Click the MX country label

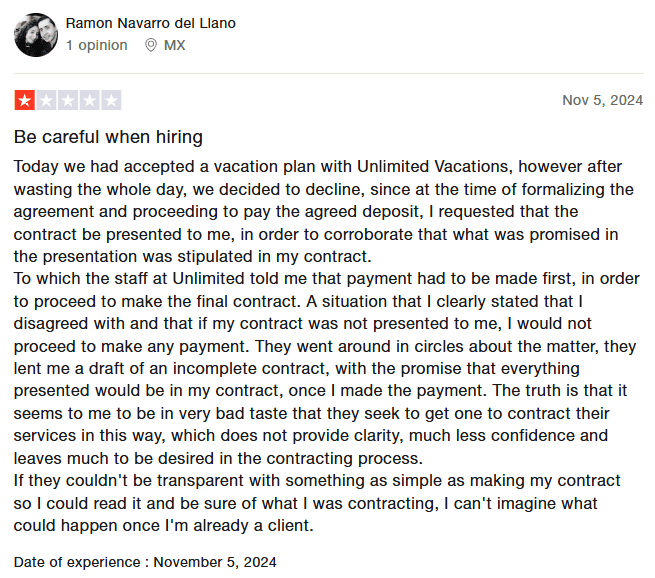(174, 45)
